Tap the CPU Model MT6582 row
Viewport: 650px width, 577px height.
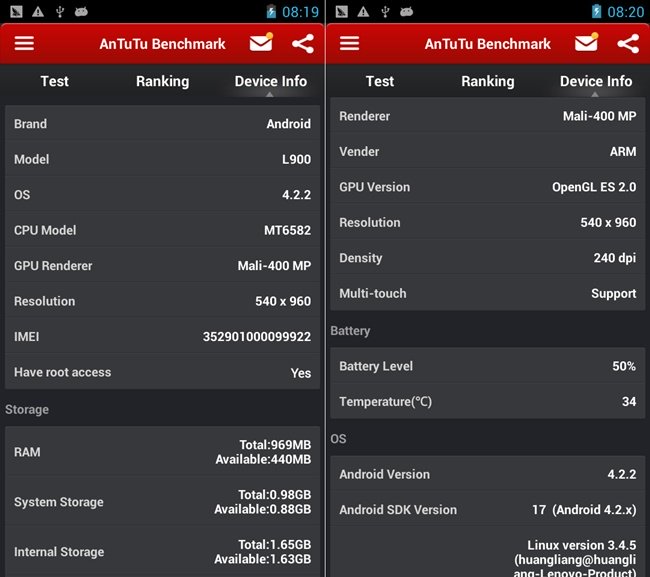pyautogui.click(x=162, y=230)
